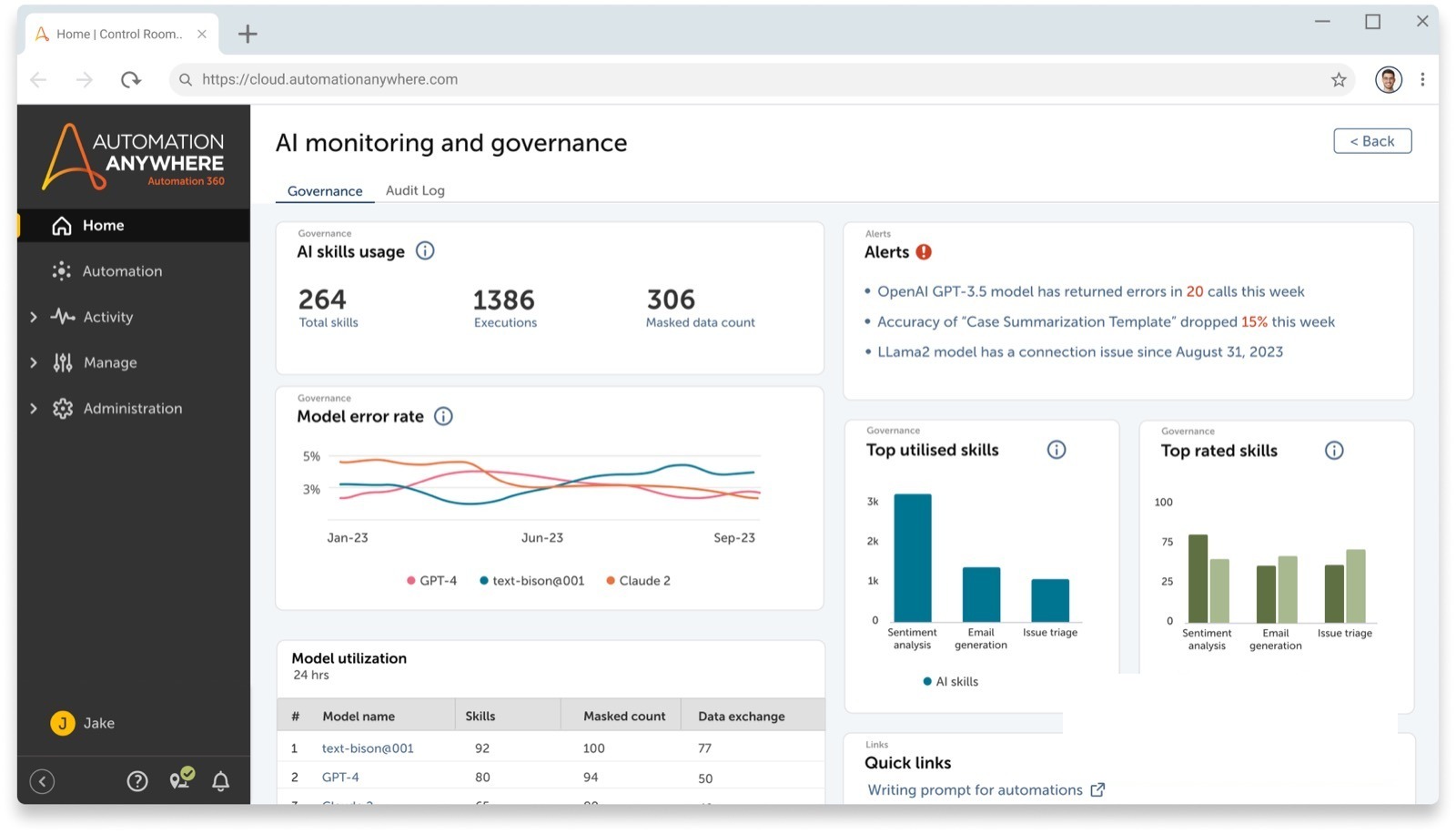Show info for Model error rate
Image resolution: width=1456 pixels, height=834 pixels.
pos(443,416)
